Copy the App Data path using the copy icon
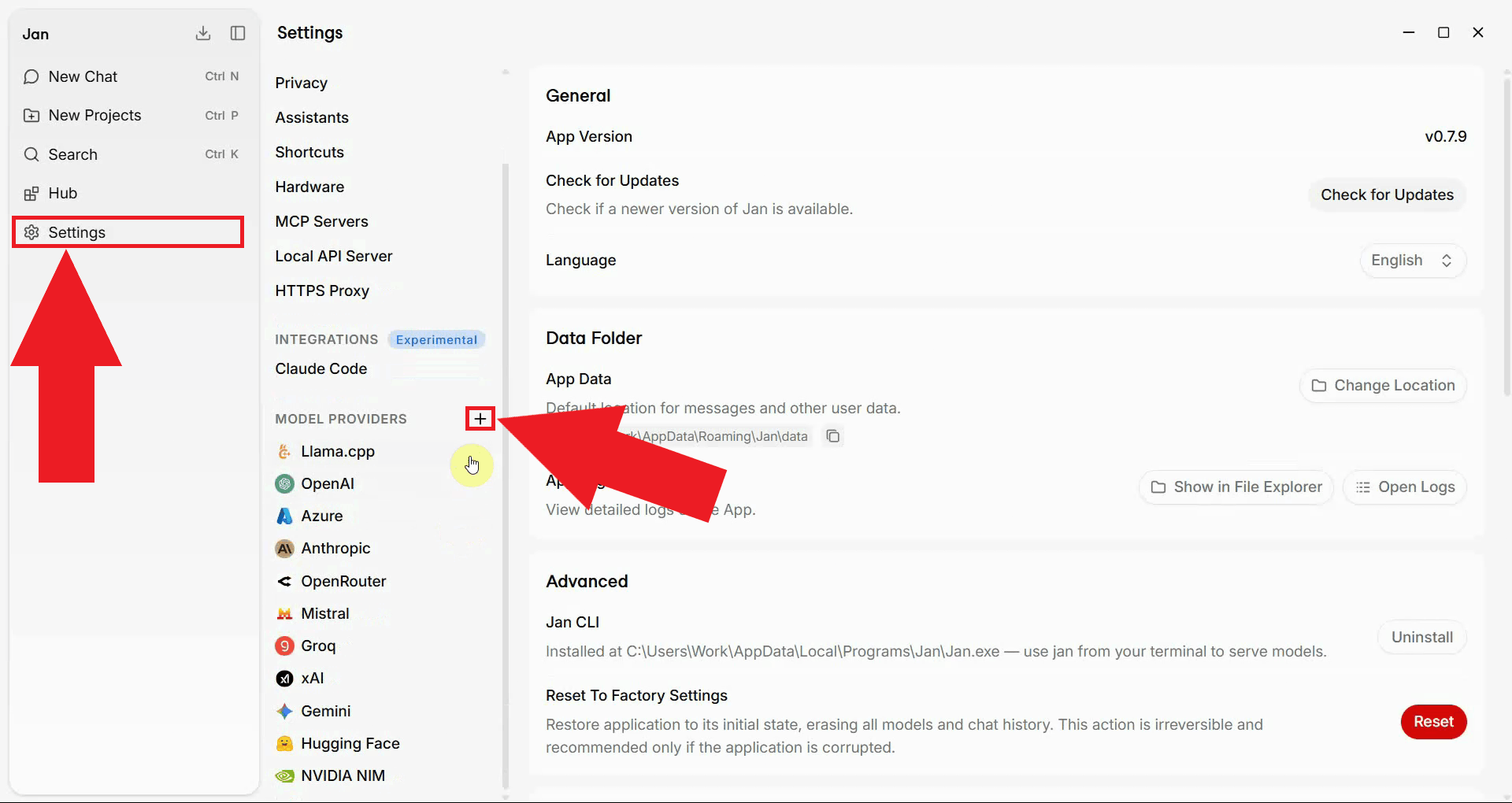The image size is (1512, 803). tap(833, 436)
